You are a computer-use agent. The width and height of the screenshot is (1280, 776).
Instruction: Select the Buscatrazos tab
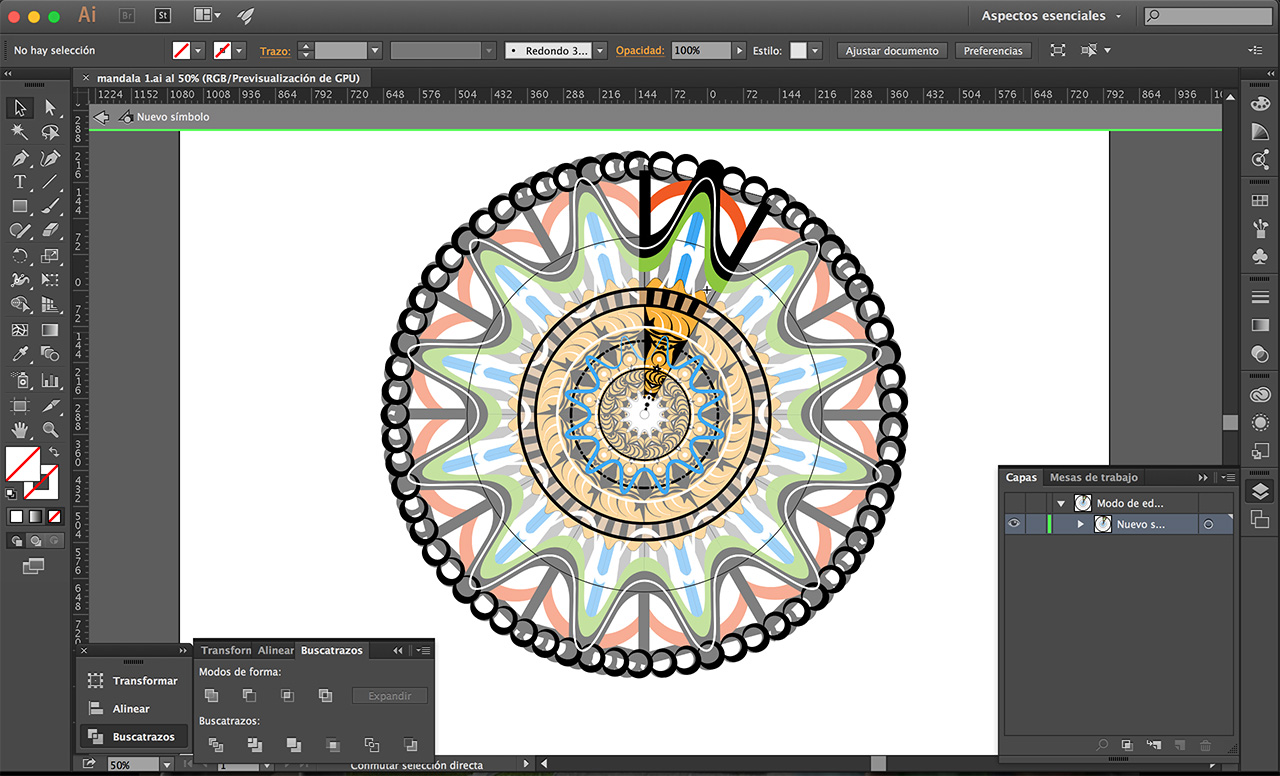332,650
